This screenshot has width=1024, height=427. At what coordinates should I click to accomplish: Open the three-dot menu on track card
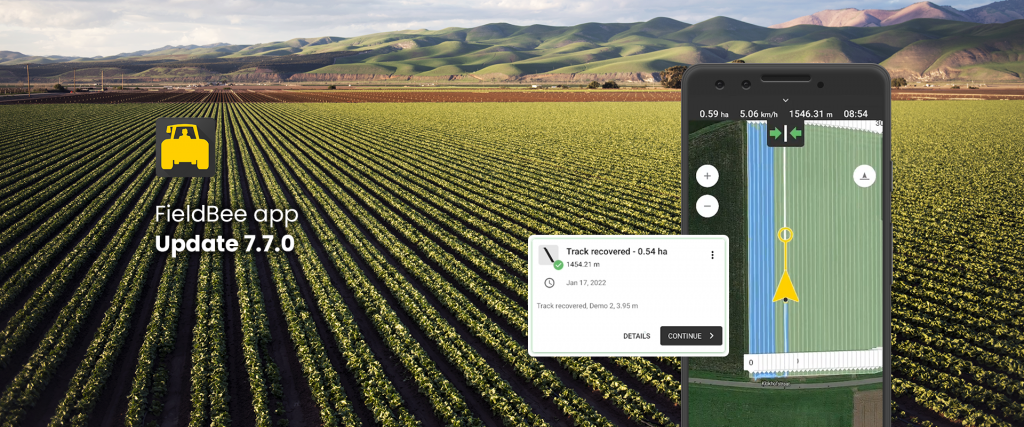click(712, 255)
